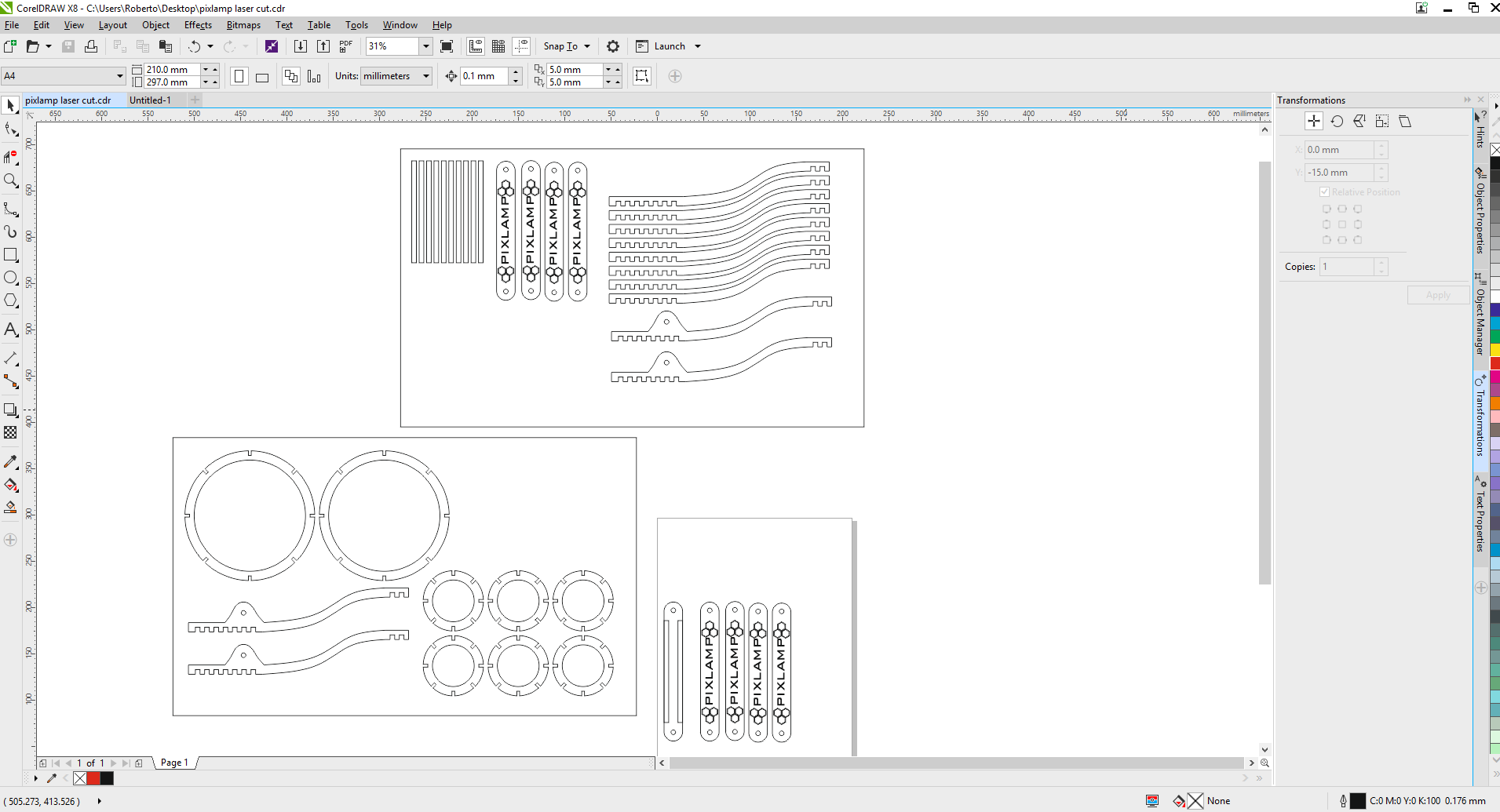The width and height of the screenshot is (1500, 812).
Task: Click the Export icon
Action: [x=323, y=46]
